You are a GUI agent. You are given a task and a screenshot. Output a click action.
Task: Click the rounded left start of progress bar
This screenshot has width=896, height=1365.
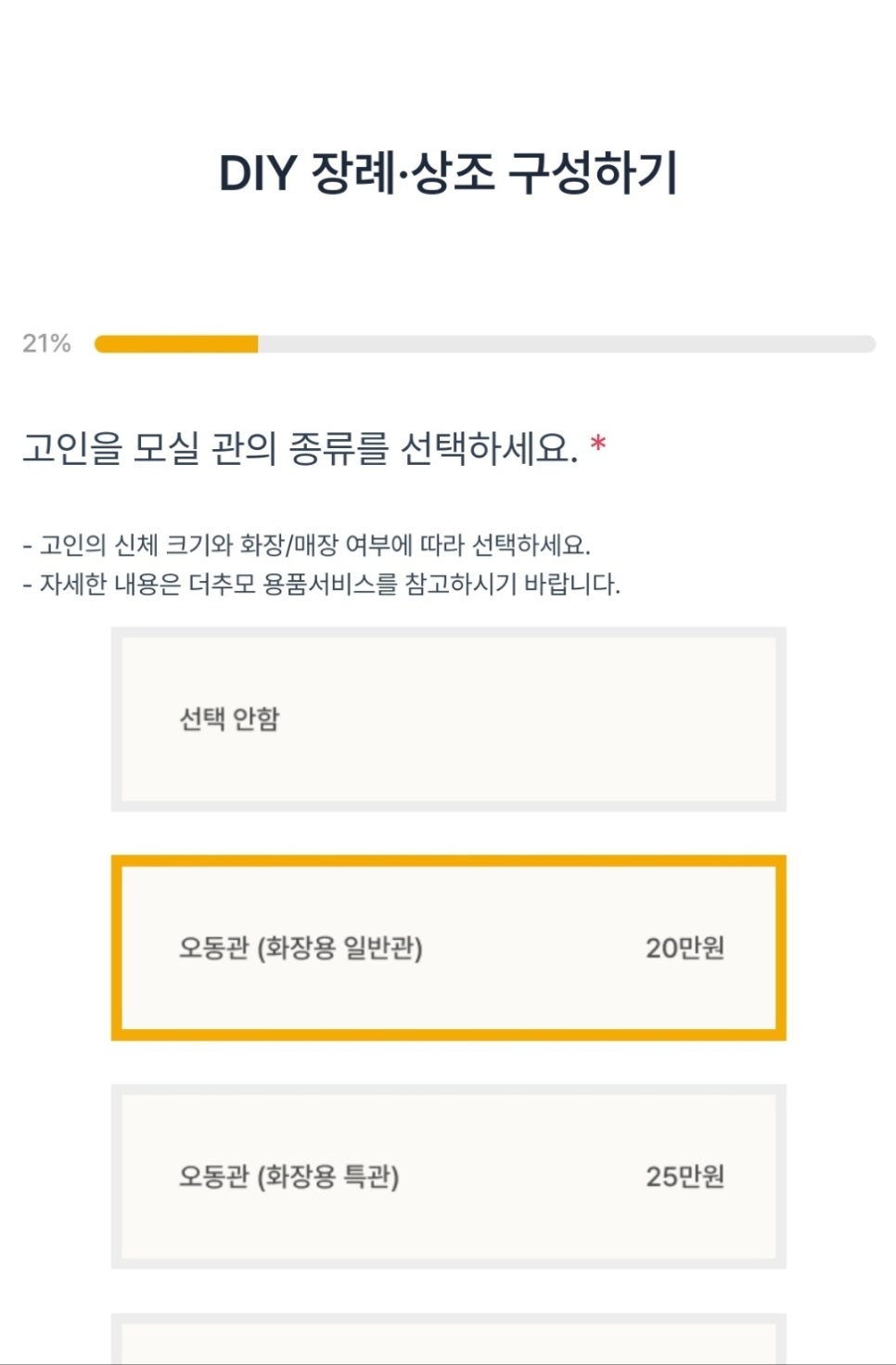pos(102,344)
